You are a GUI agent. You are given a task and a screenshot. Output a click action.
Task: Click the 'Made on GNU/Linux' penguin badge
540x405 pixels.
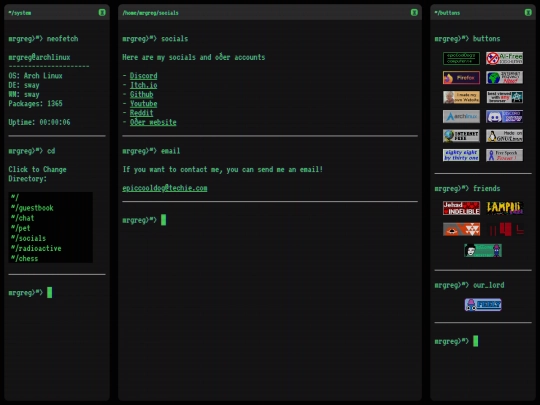coord(505,136)
